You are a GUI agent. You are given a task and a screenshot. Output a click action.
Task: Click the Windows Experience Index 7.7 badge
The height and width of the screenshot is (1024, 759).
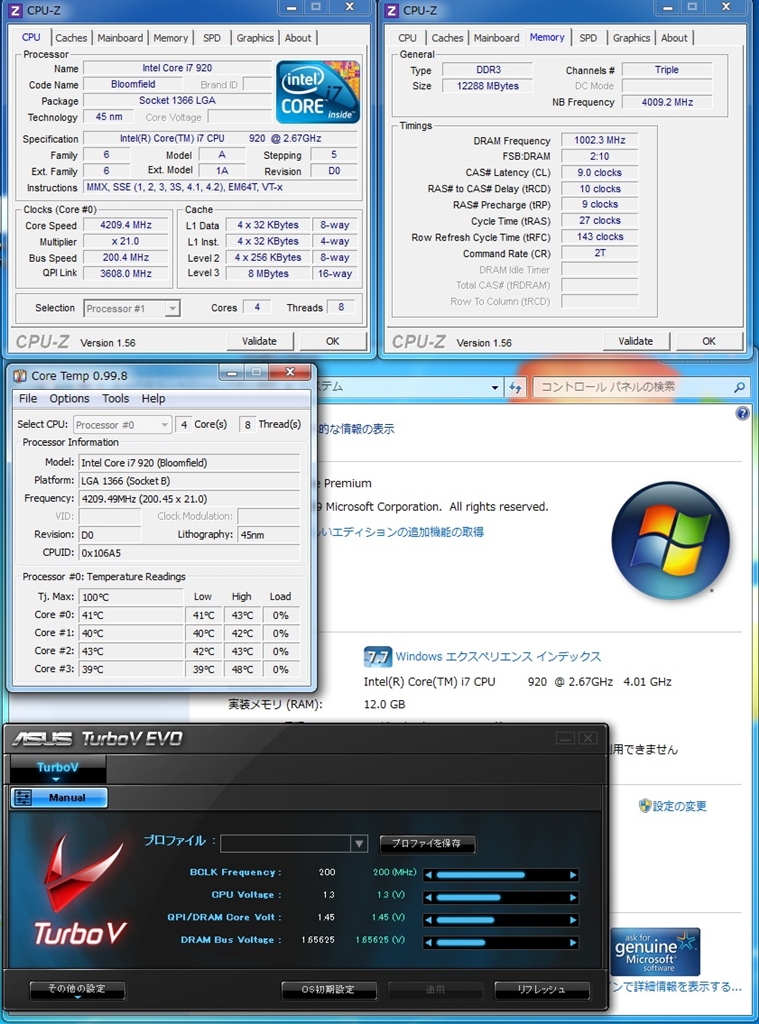[377, 656]
